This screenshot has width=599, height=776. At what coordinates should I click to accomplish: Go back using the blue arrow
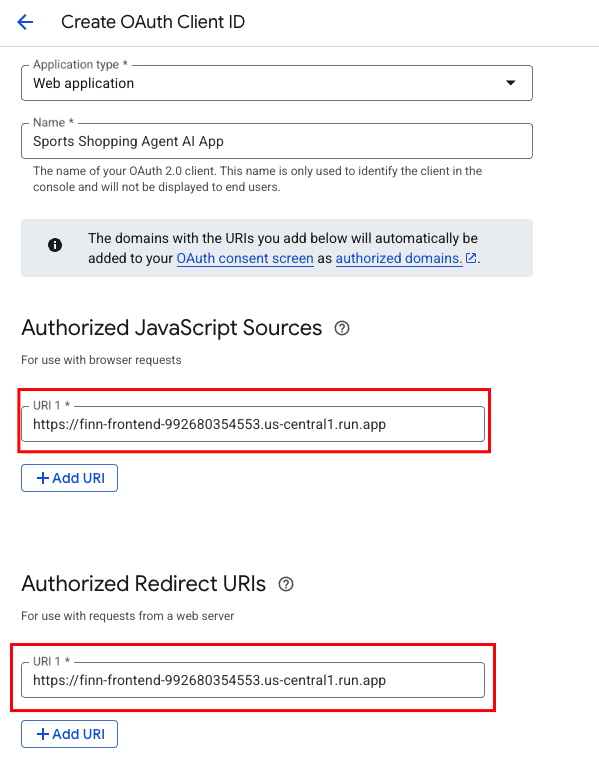coord(25,22)
